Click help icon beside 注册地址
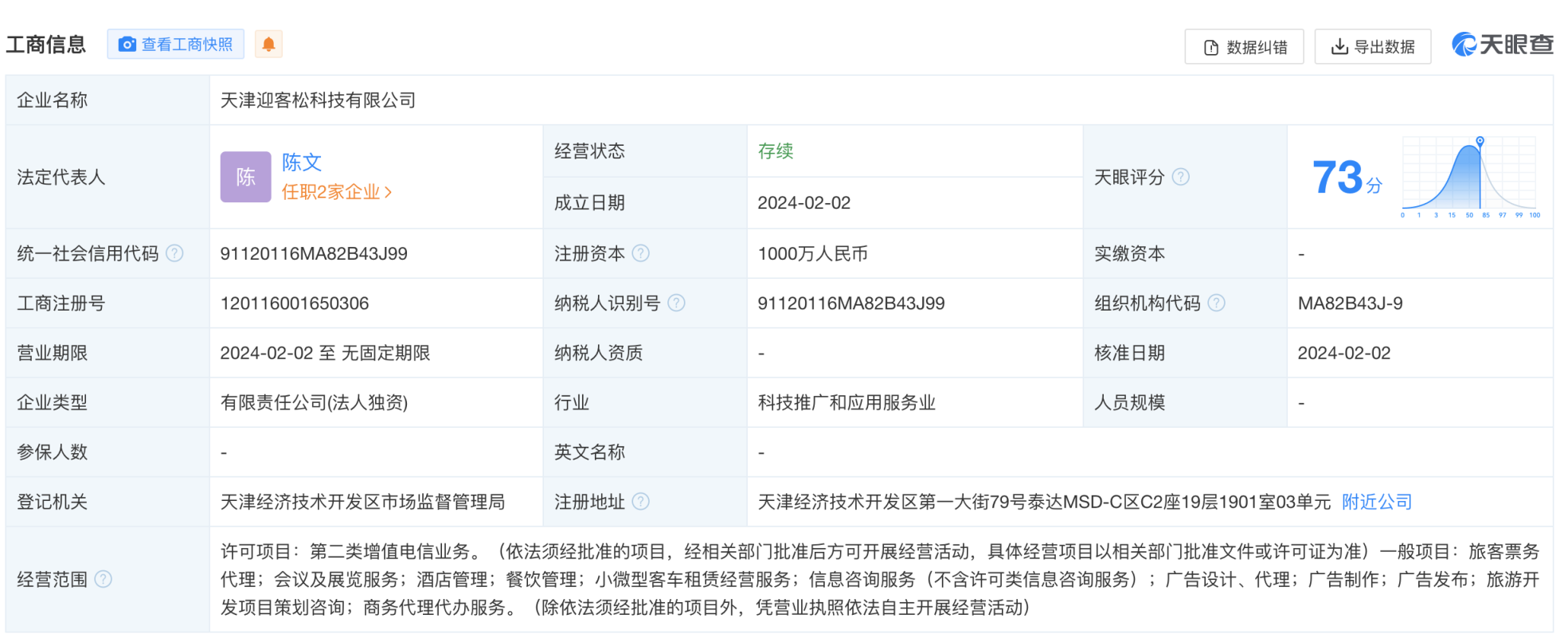 pyautogui.click(x=640, y=502)
